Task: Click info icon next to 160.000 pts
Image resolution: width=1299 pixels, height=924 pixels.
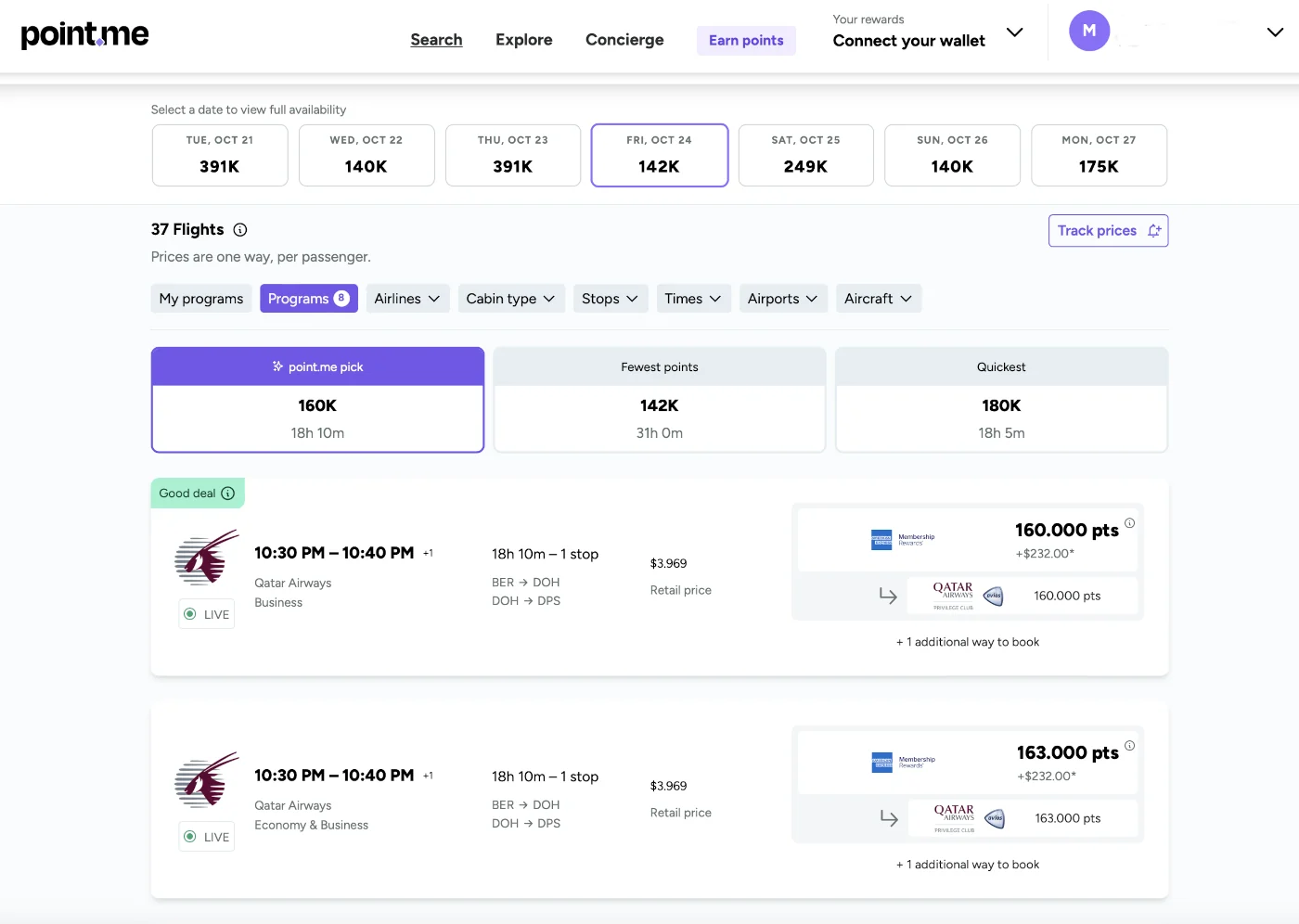Action: click(x=1129, y=523)
